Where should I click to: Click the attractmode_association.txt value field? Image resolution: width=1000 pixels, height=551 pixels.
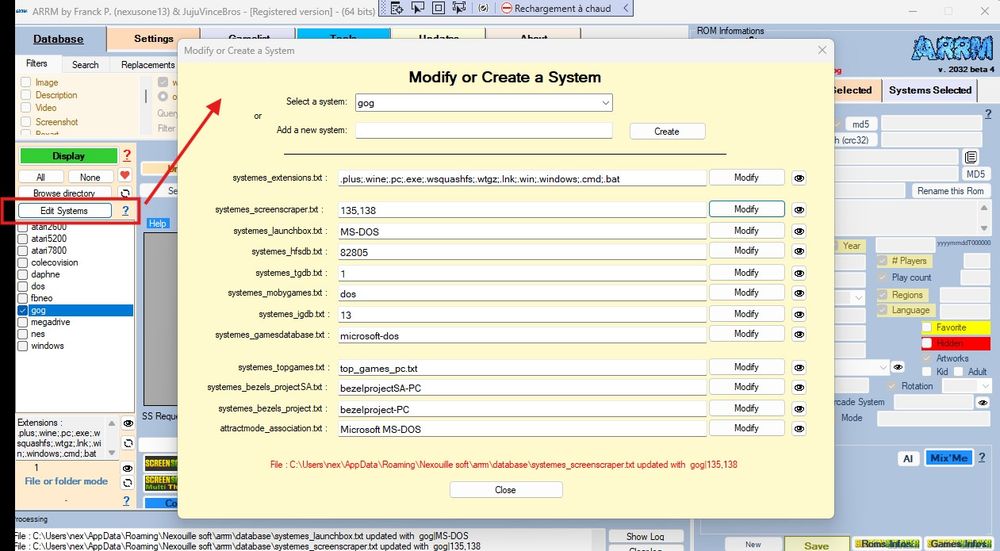coord(522,429)
